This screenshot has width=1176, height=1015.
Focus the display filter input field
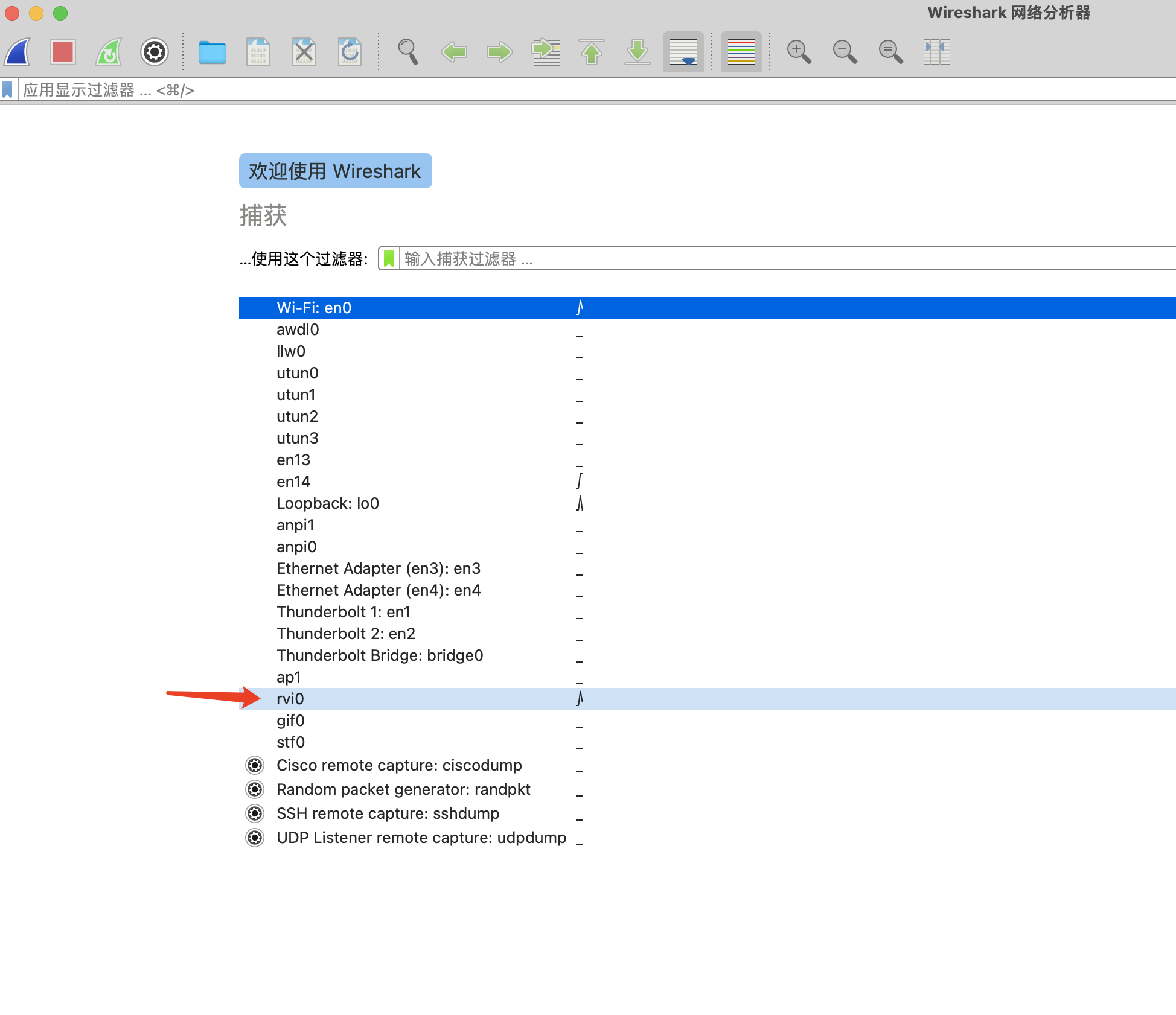[598, 90]
